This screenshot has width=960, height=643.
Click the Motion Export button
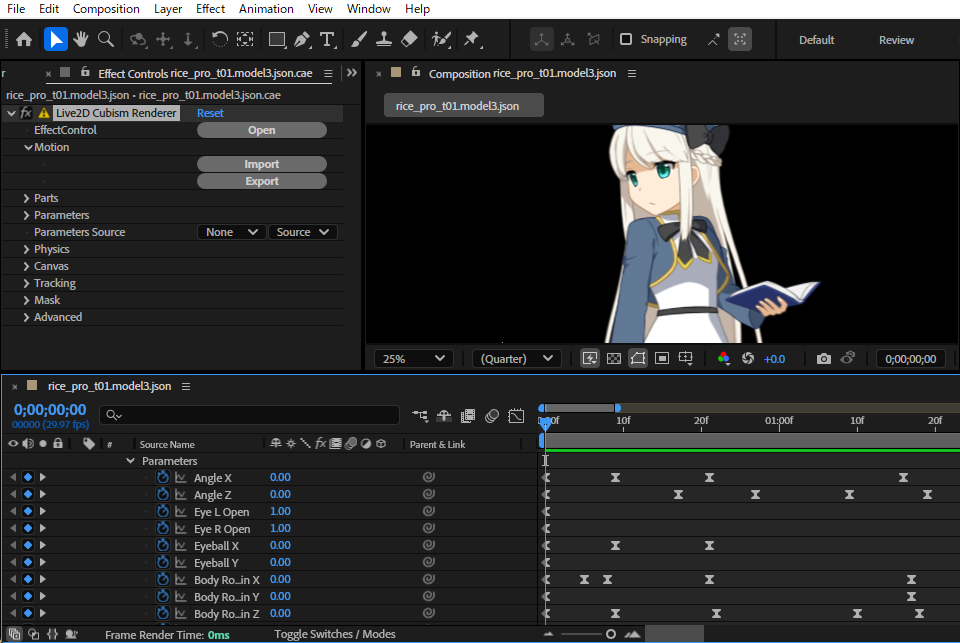(261, 181)
